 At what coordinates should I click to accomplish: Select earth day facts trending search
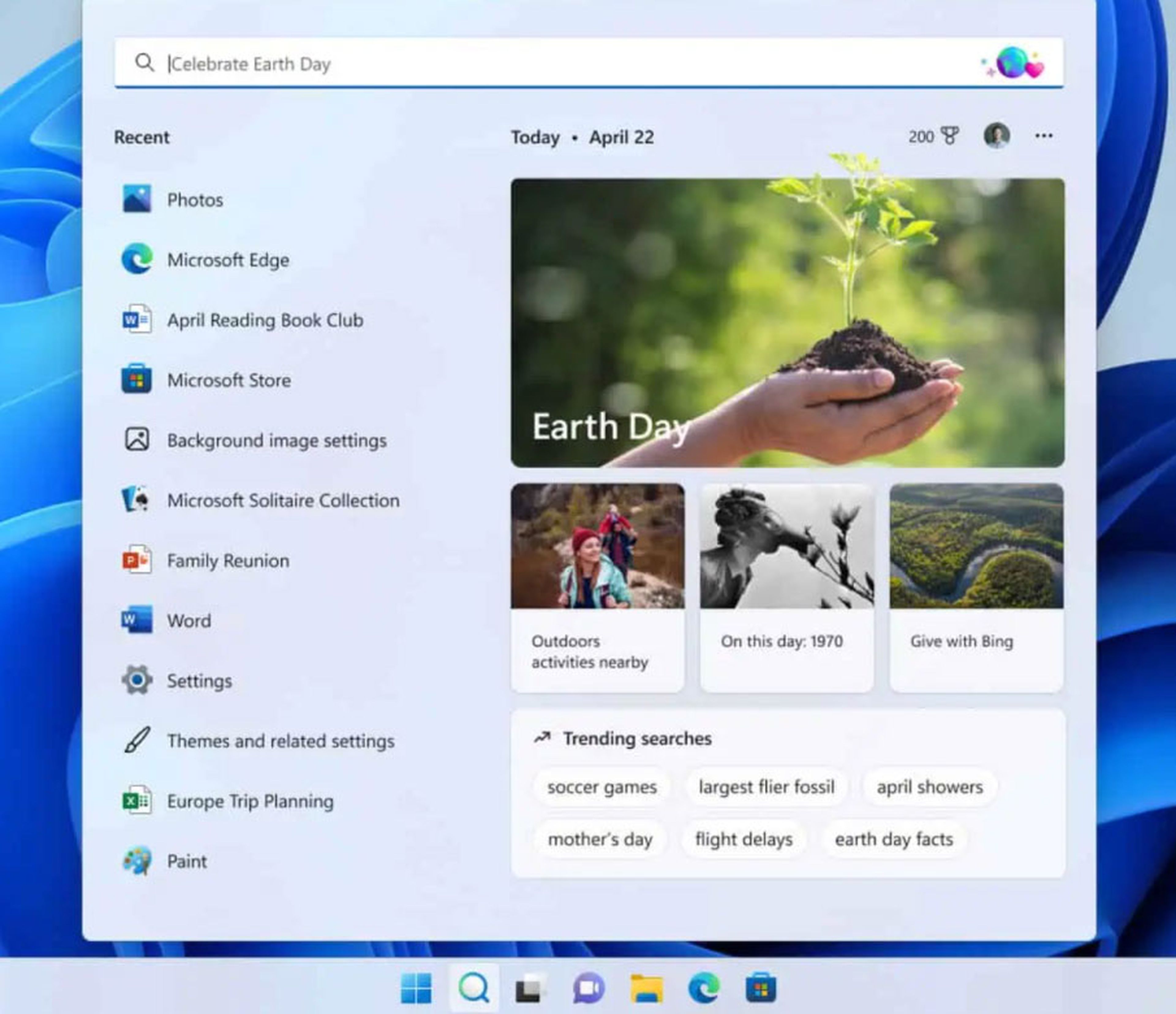(x=894, y=839)
